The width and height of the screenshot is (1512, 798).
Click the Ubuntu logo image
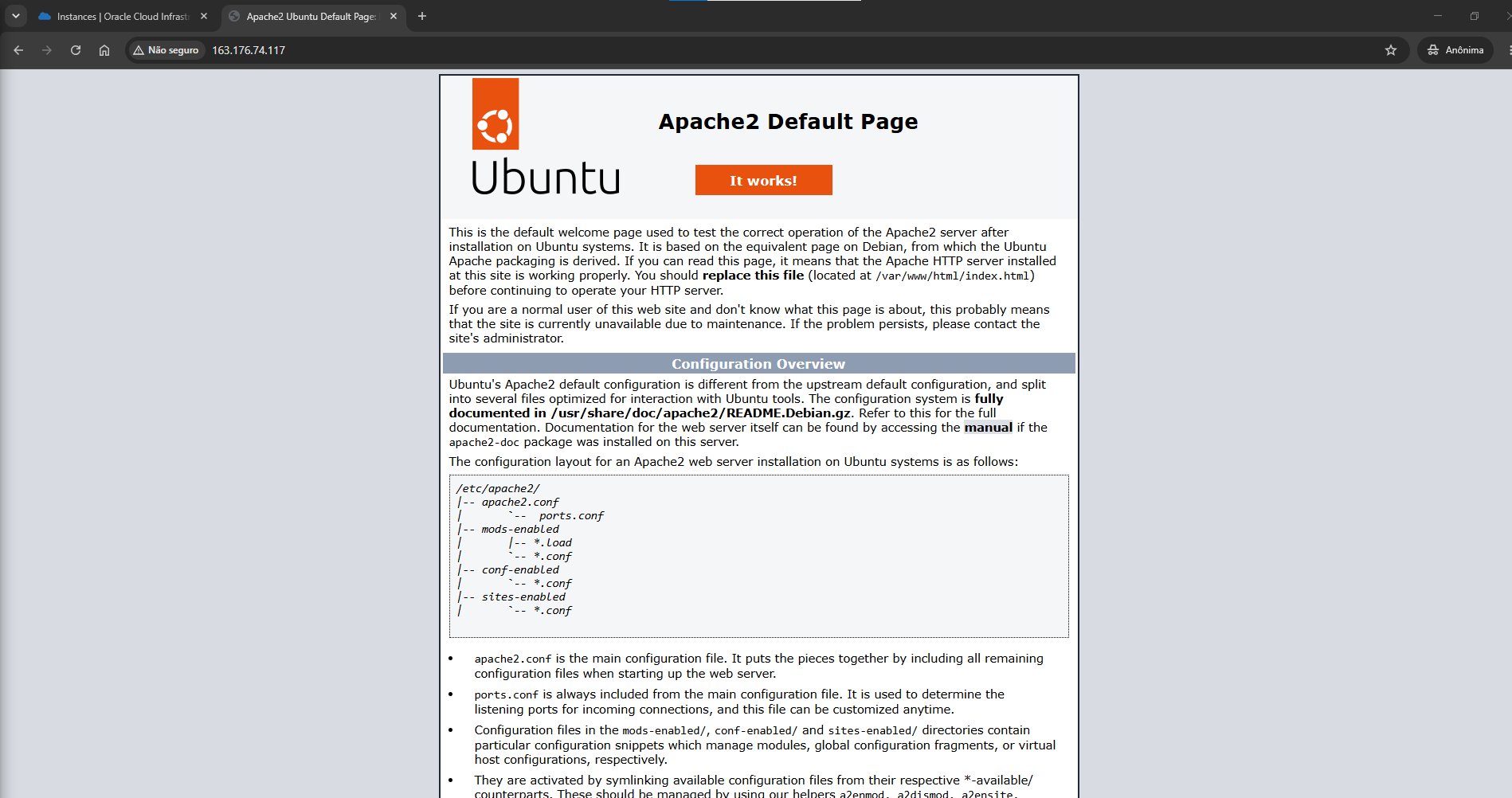pos(546,137)
